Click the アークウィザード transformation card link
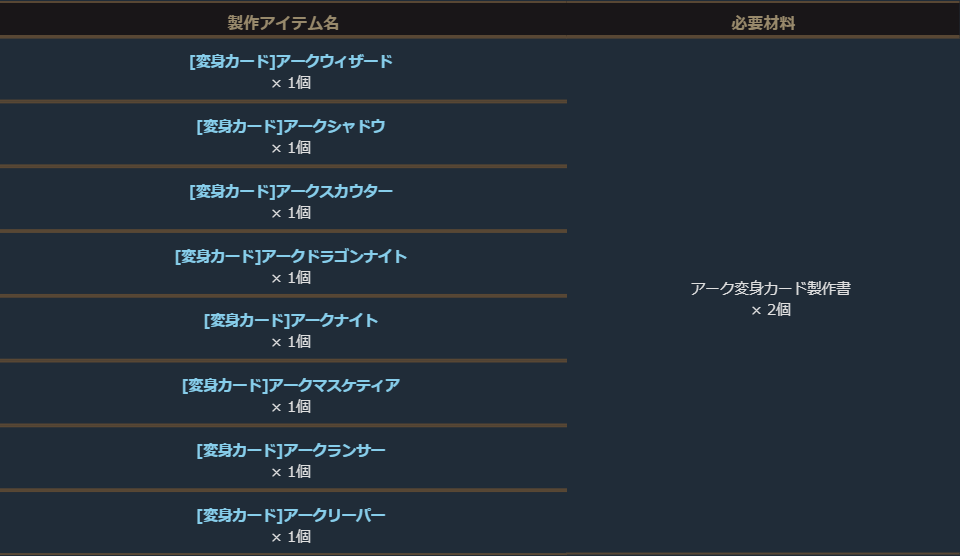This screenshot has width=960, height=556. [x=291, y=62]
